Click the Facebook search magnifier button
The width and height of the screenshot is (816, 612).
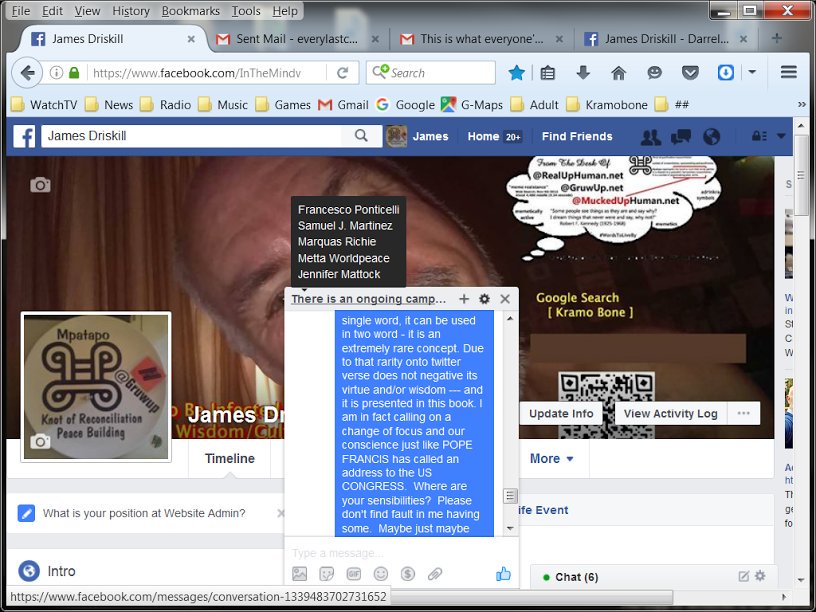361,136
